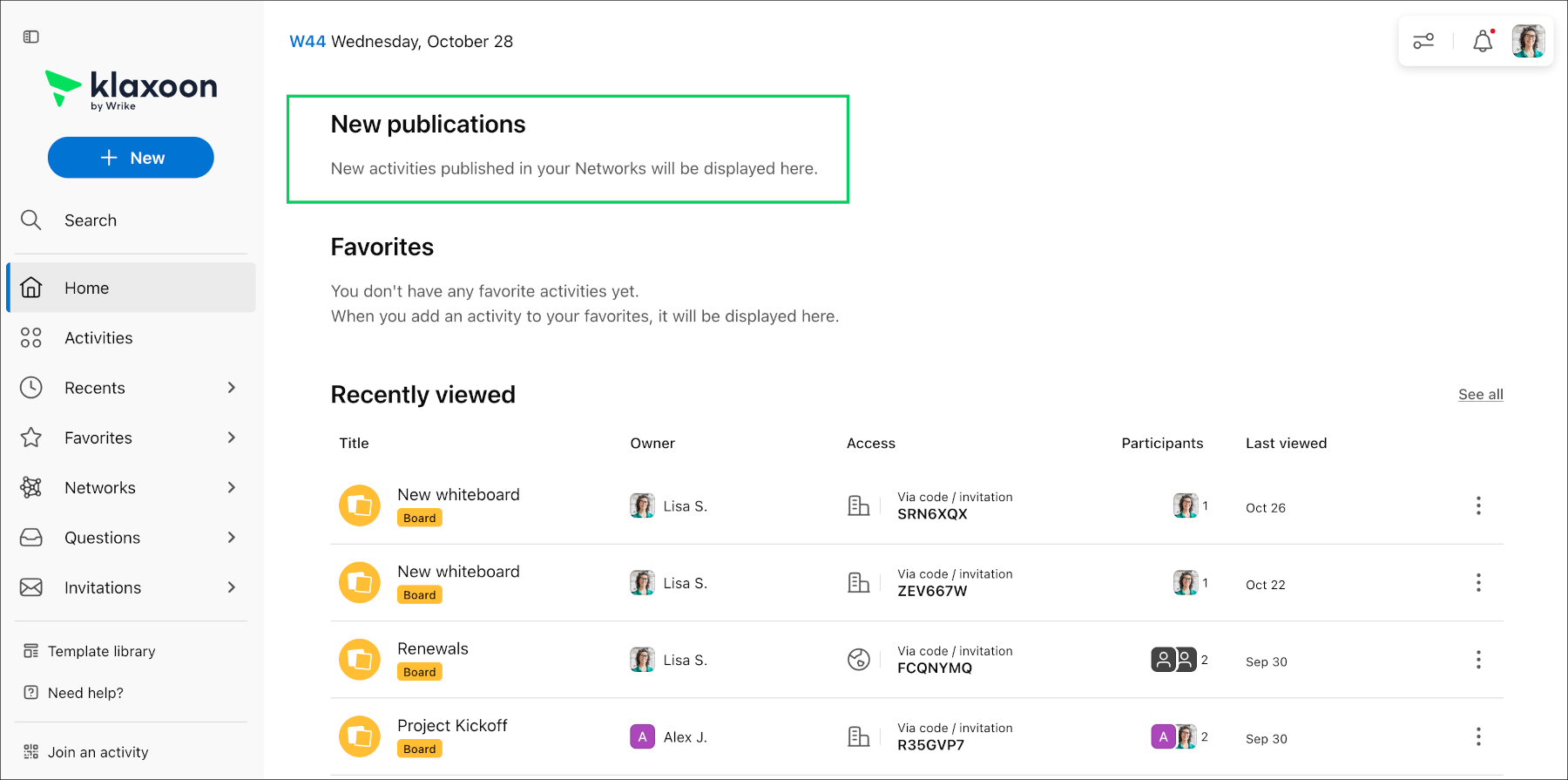Click the Invitations envelope icon
The width and height of the screenshot is (1568, 780).
tap(31, 587)
